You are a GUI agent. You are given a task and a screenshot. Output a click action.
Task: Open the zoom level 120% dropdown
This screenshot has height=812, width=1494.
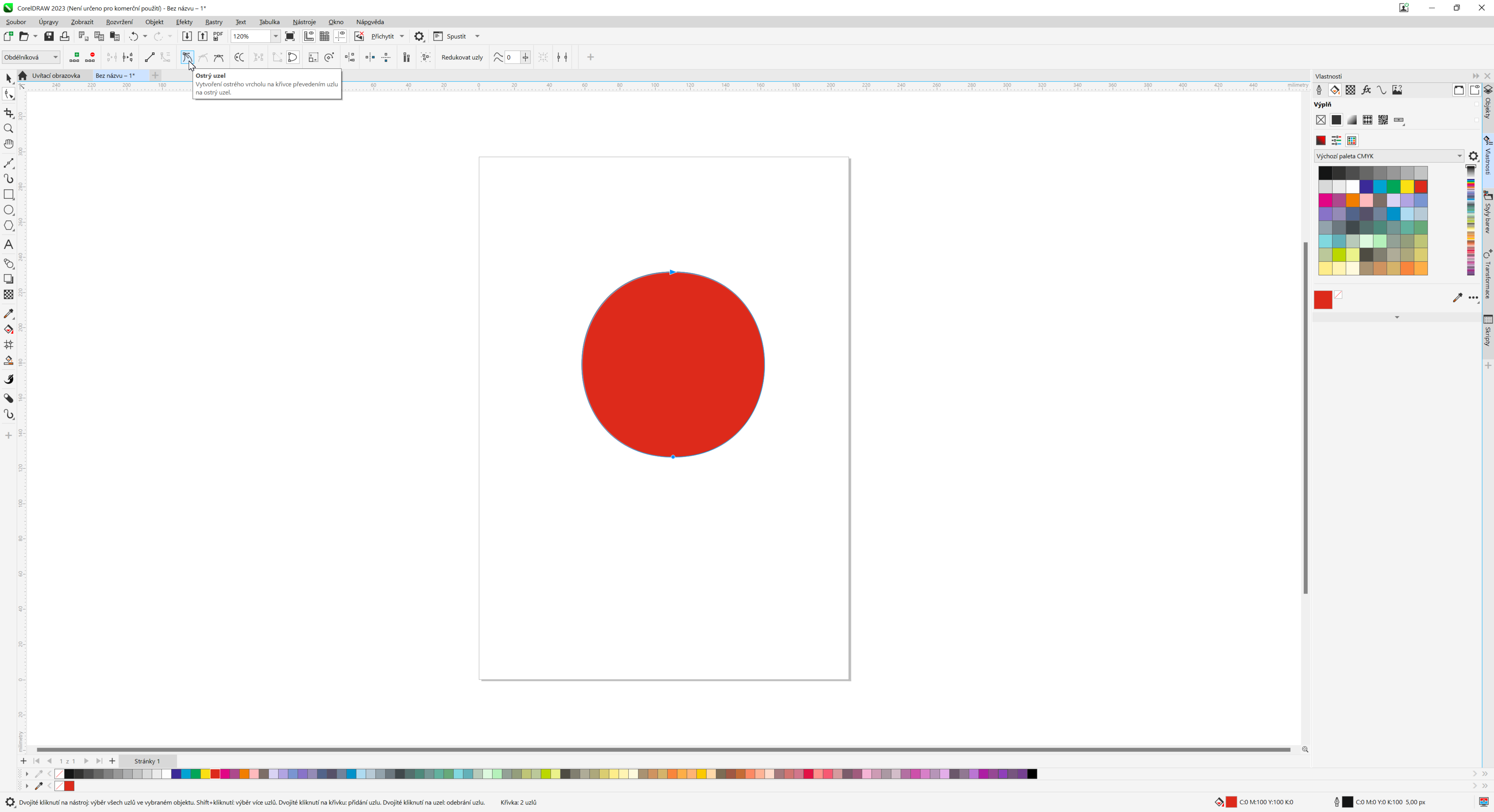tap(275, 36)
